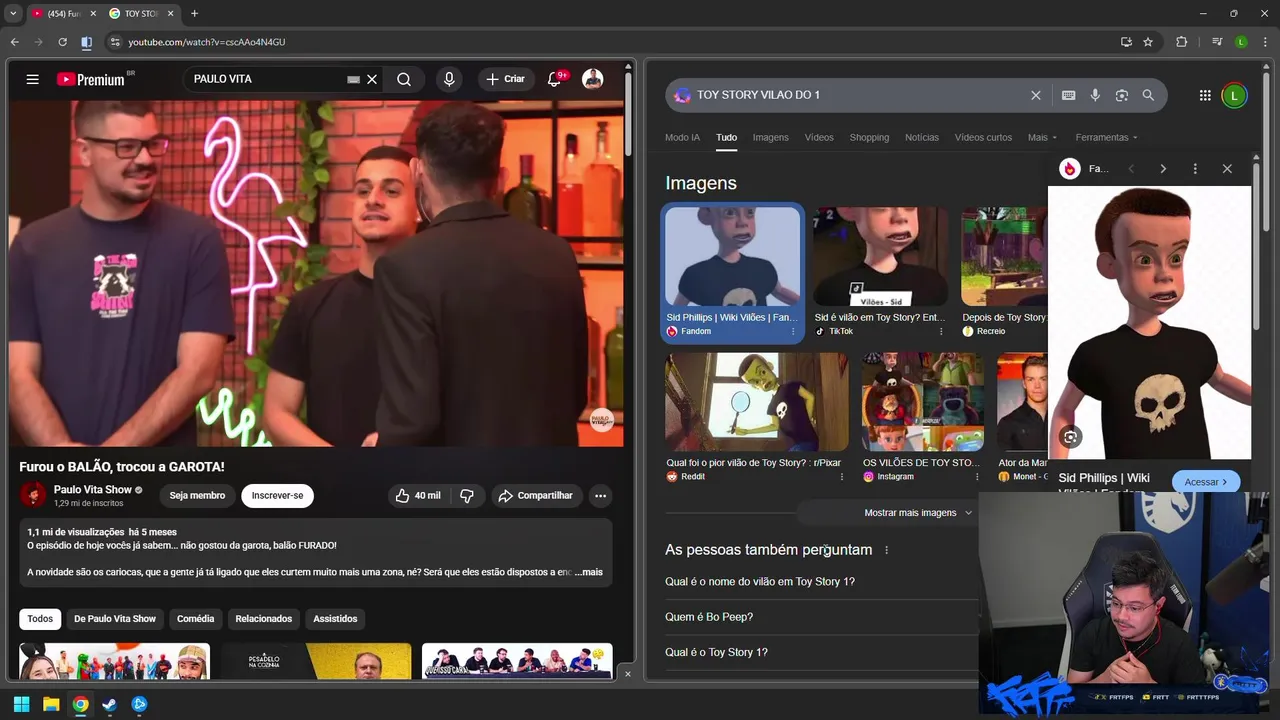Open the Criar button on YouTube
Viewport: 1280px width, 720px height.
(x=505, y=79)
